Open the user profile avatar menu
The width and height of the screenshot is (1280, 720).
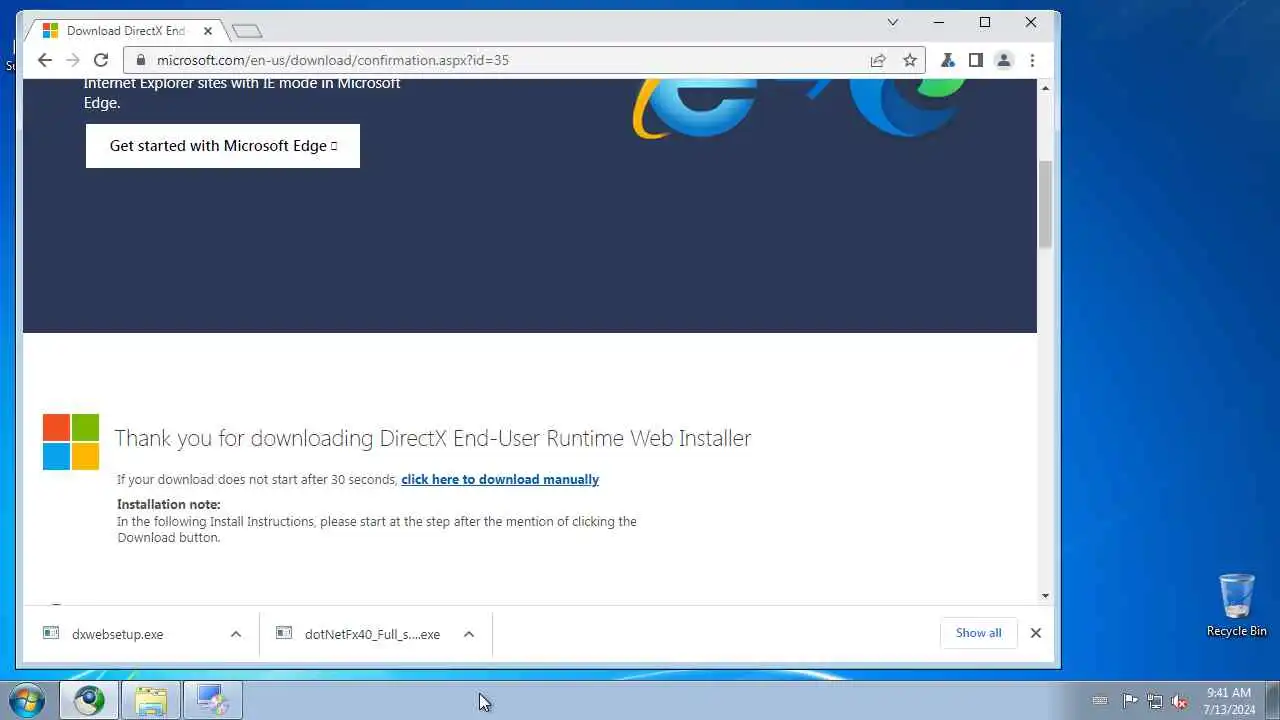(1004, 60)
